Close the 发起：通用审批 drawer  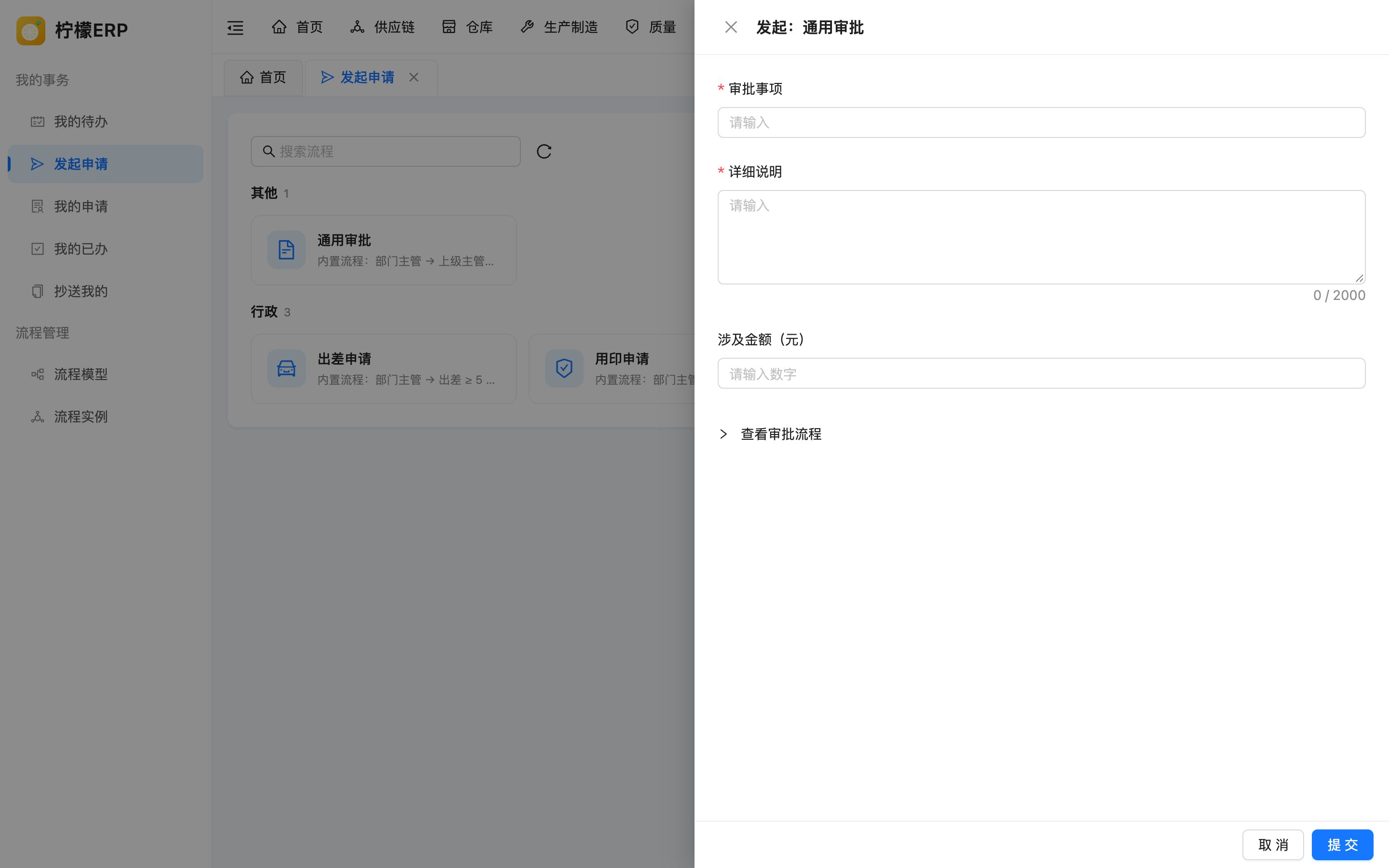click(x=731, y=27)
